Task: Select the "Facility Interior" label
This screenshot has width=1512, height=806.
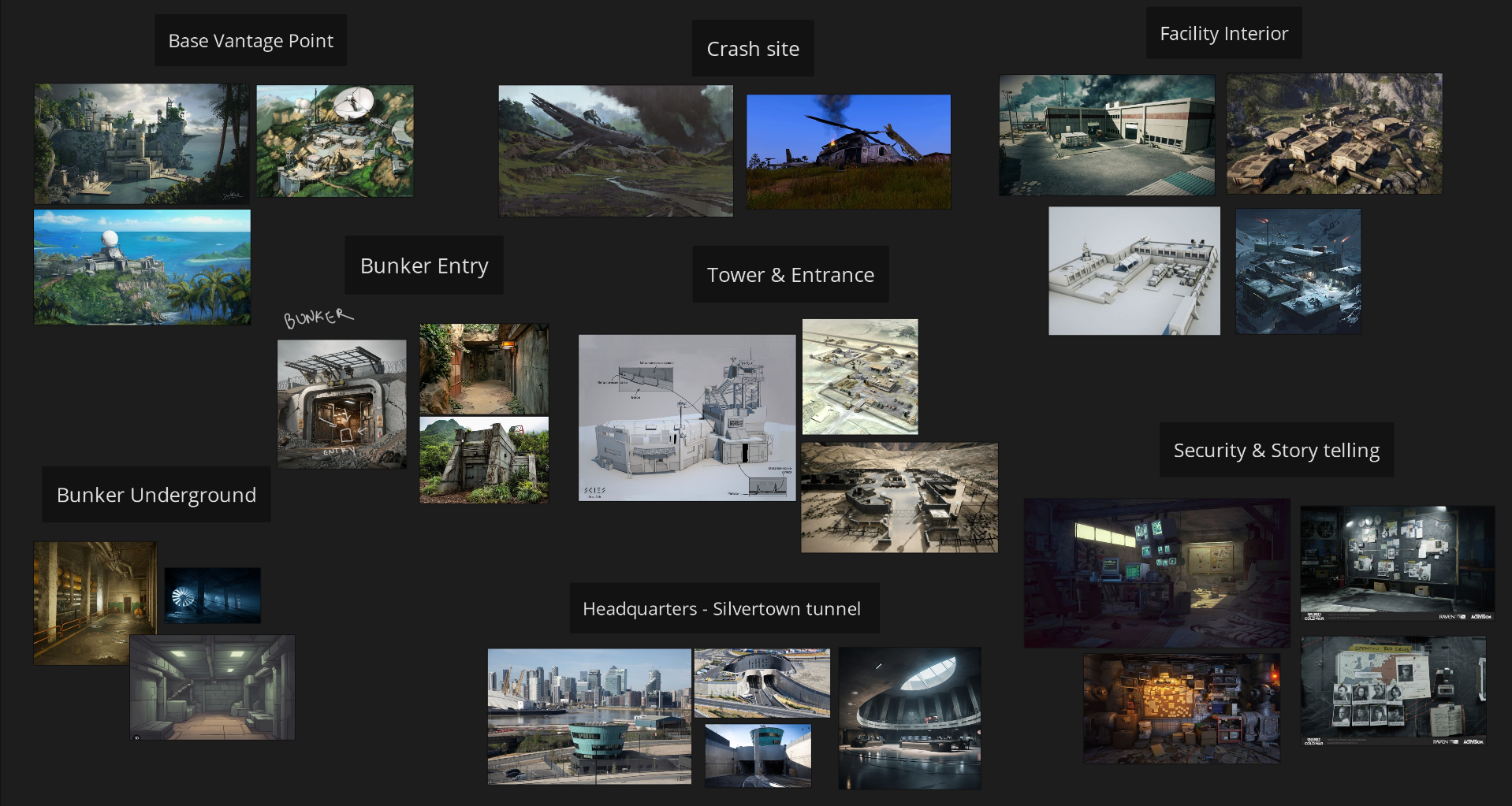Action: coord(1223,33)
